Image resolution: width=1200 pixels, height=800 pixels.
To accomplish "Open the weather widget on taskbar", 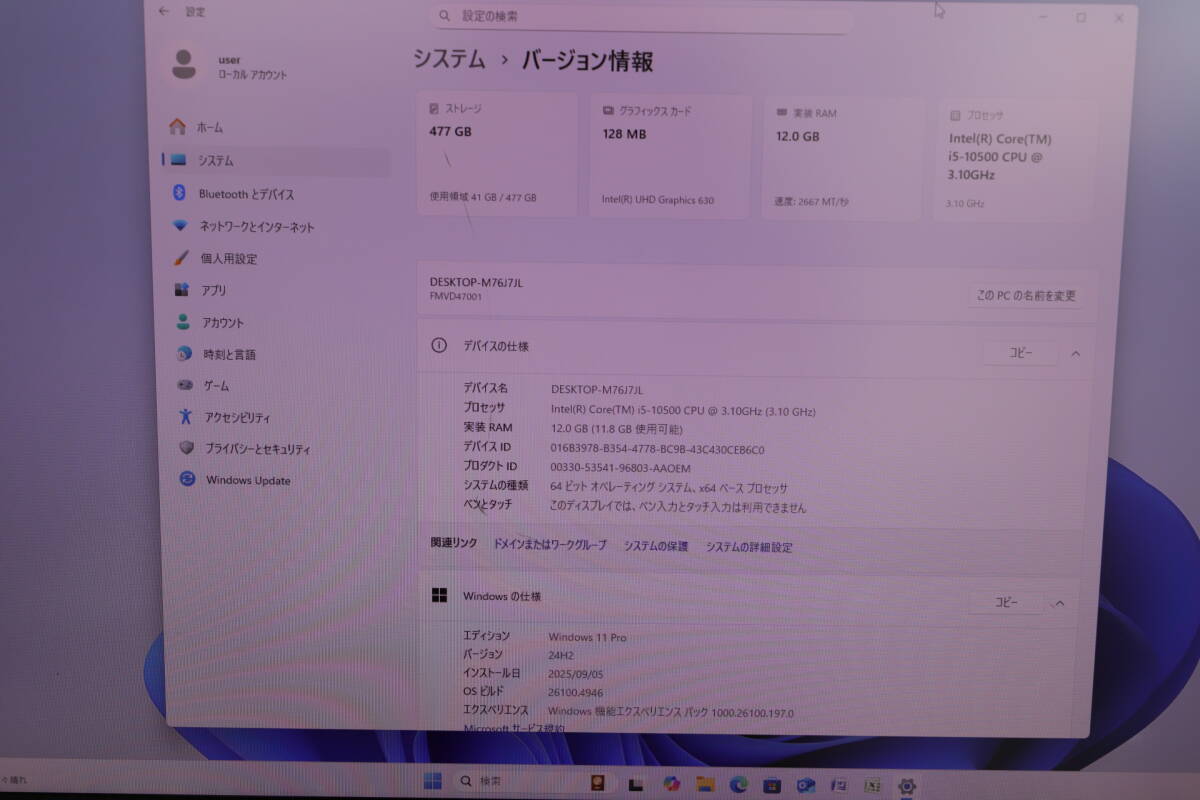I will click(x=15, y=778).
